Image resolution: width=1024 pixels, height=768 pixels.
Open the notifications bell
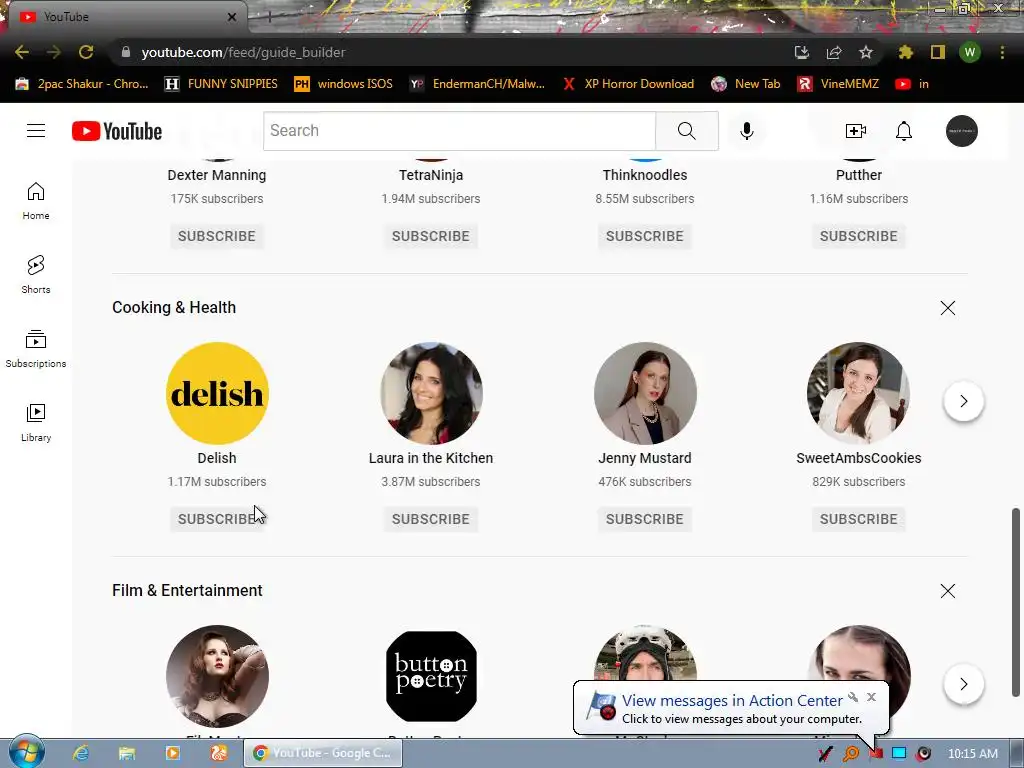coord(904,131)
